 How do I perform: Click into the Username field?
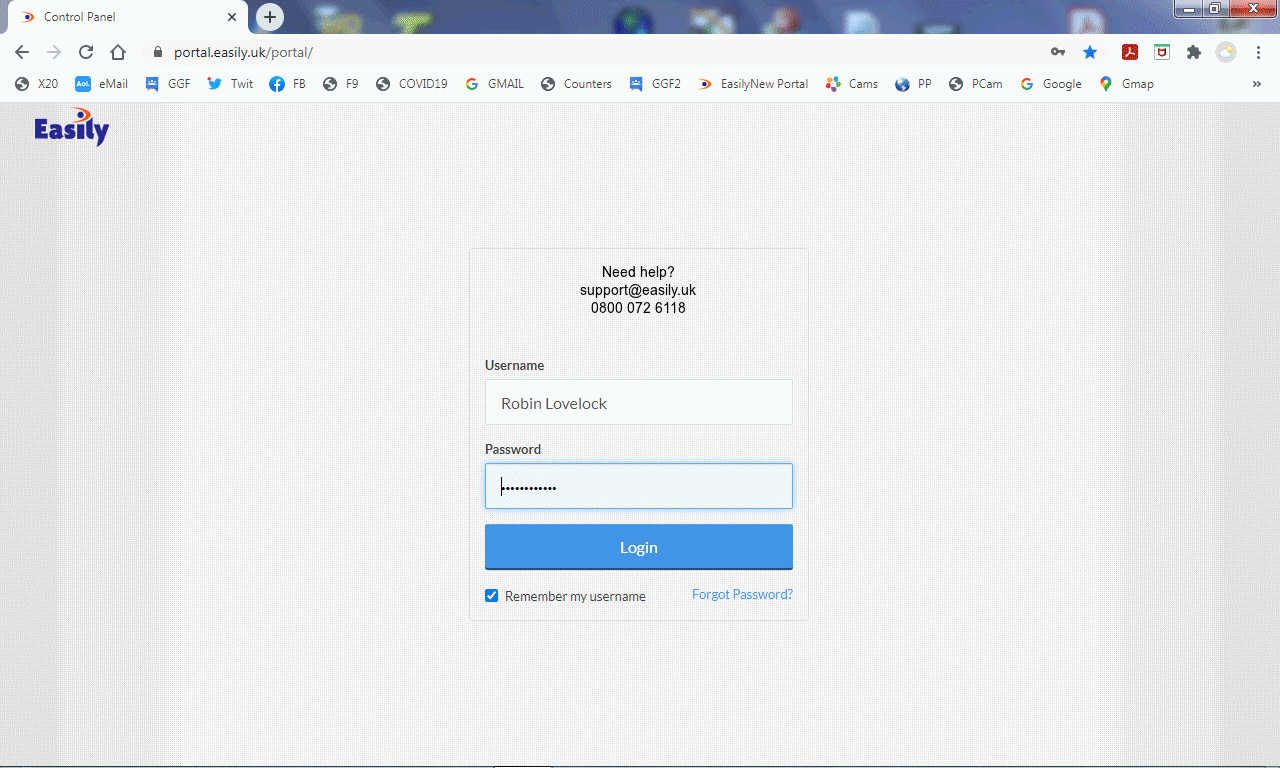(638, 403)
